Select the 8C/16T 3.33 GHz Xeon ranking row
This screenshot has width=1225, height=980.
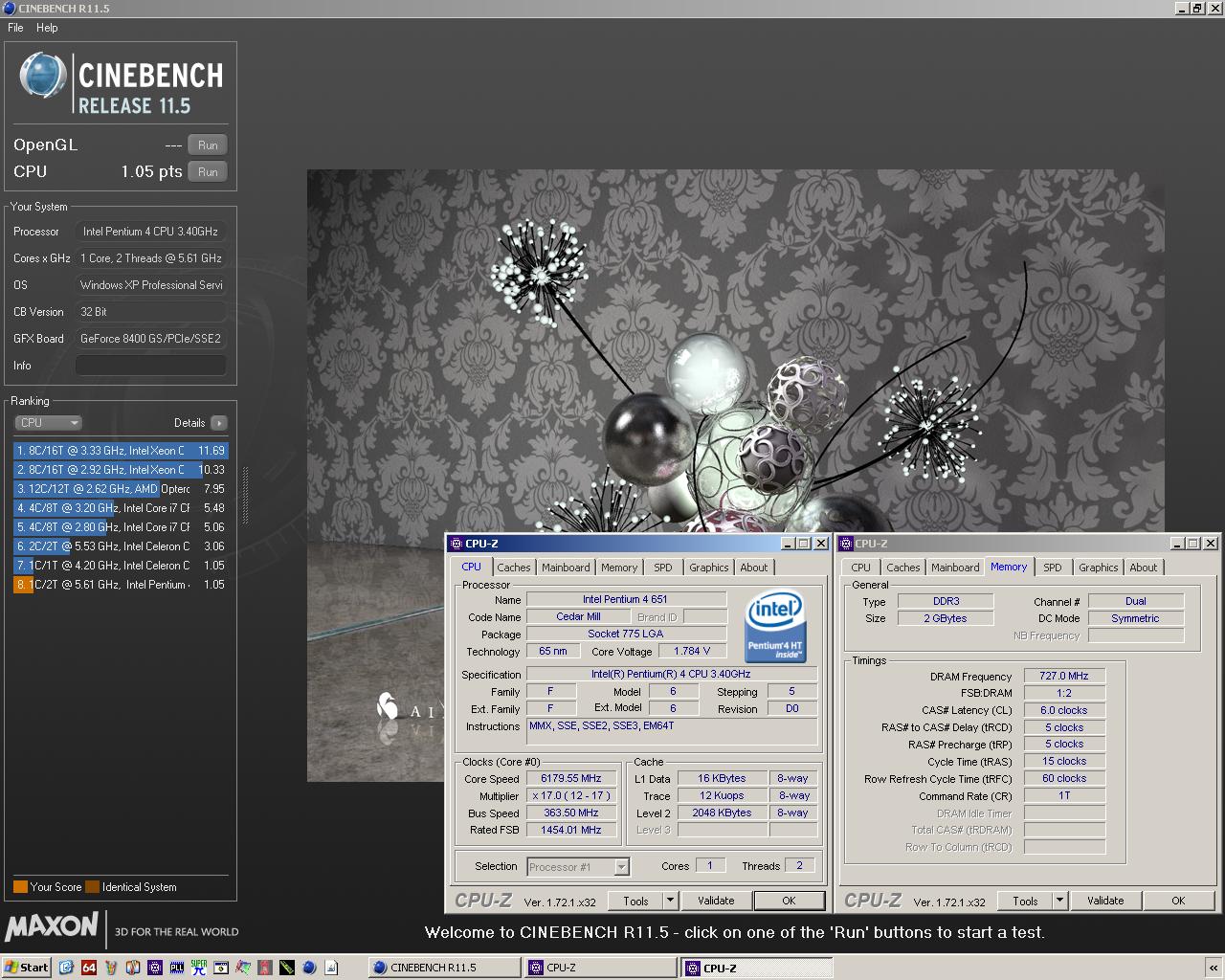click(121, 451)
